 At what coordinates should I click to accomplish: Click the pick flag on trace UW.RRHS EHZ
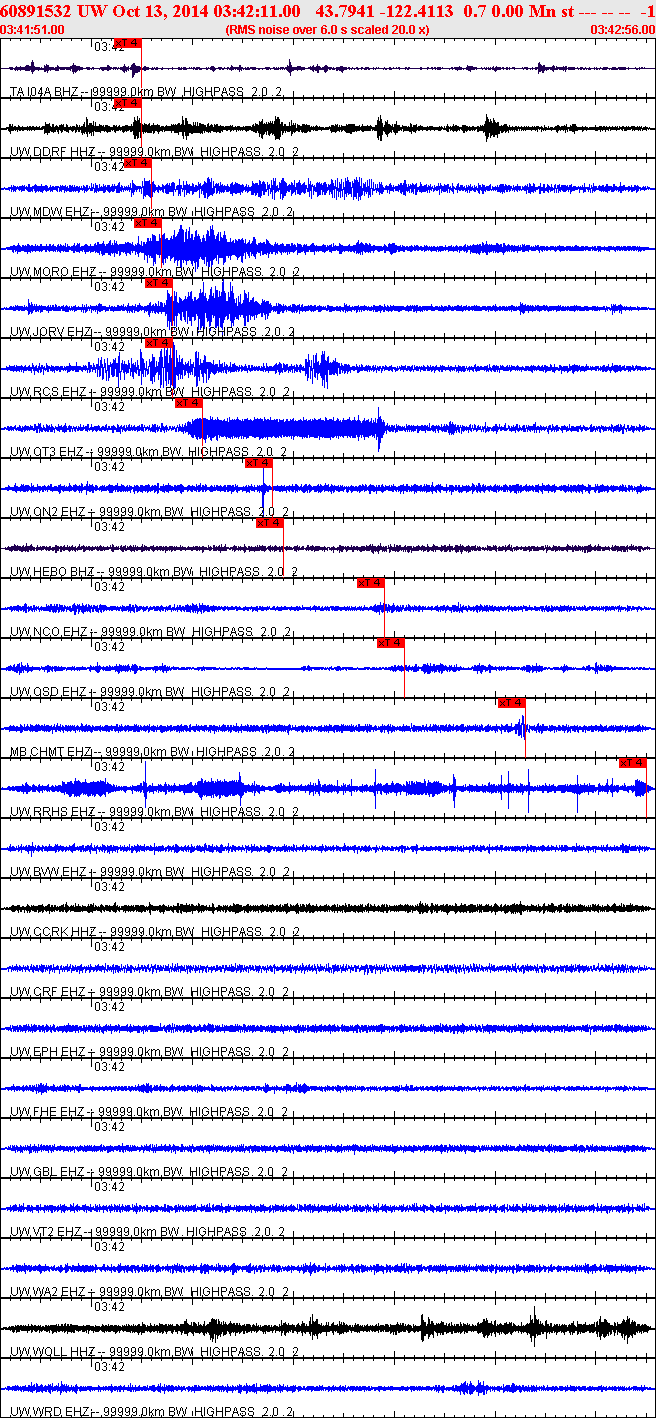[x=633, y=763]
